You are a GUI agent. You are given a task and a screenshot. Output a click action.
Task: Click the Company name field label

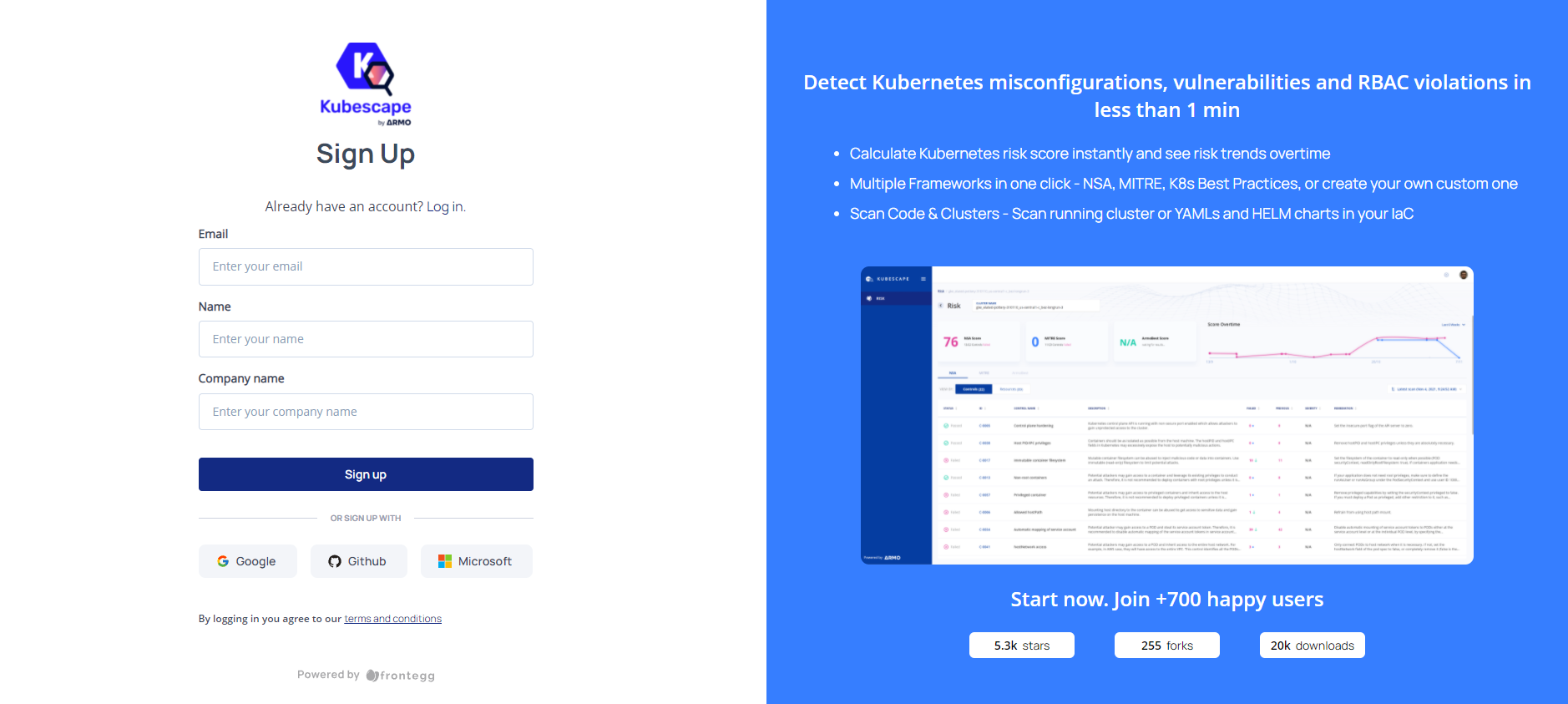[241, 378]
